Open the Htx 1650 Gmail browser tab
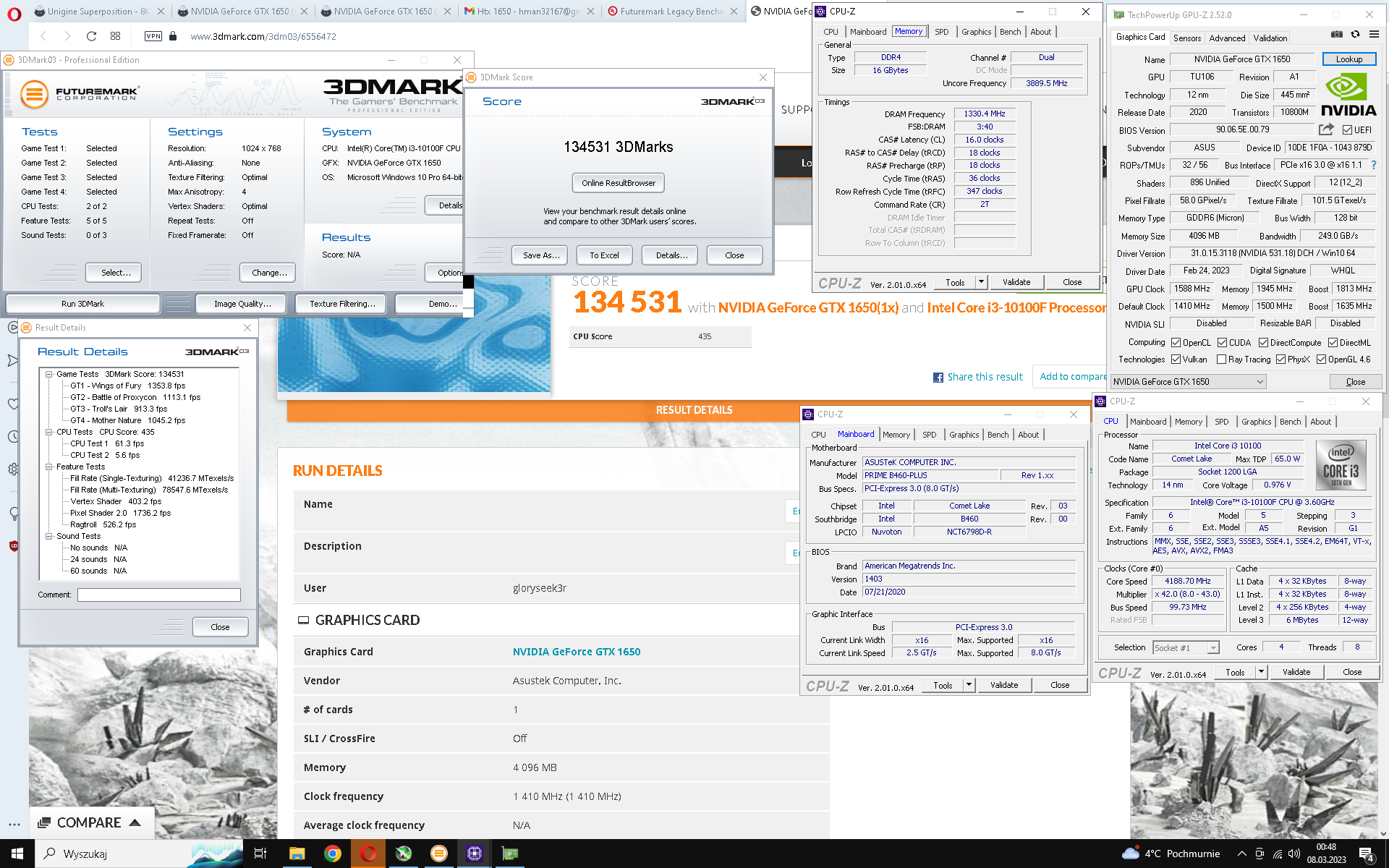1389x868 pixels. pyautogui.click(x=528, y=12)
